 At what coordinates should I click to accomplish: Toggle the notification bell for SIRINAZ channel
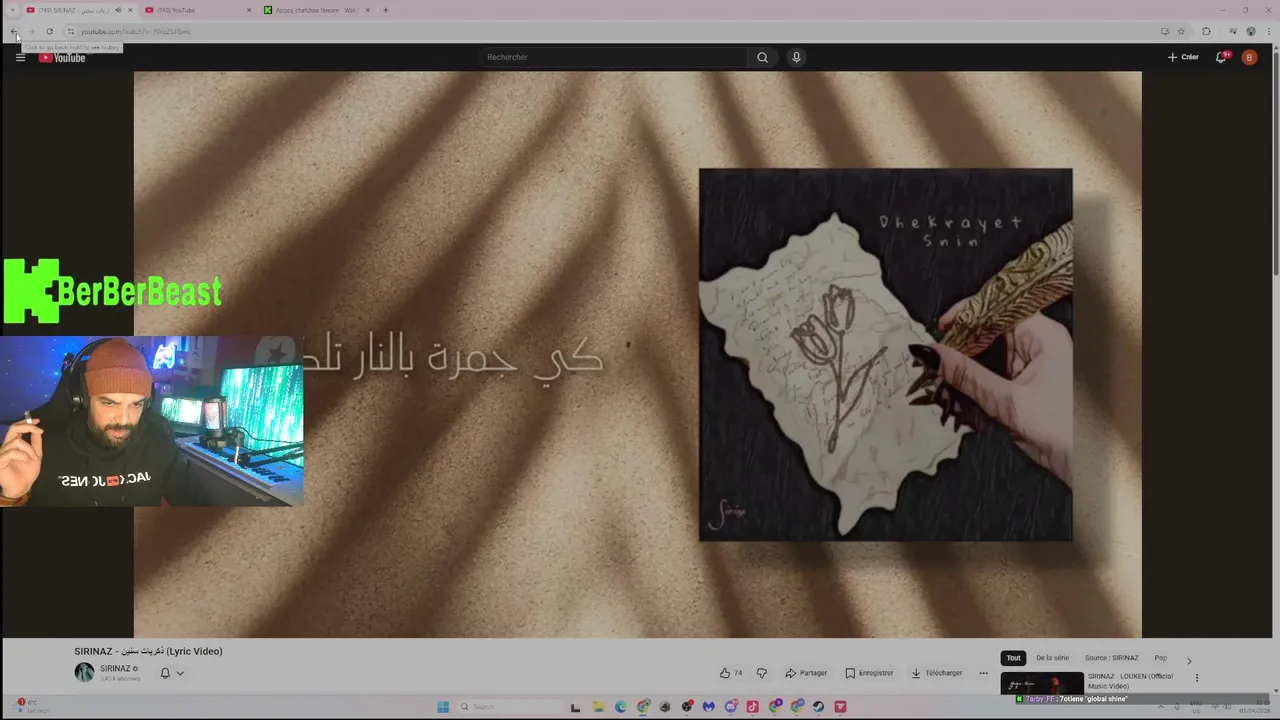(165, 673)
